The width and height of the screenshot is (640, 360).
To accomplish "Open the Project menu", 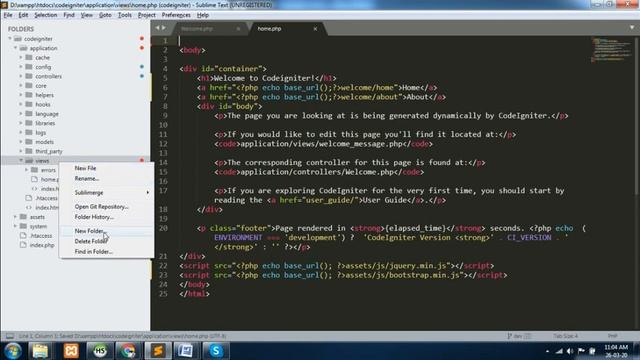I will click(x=147, y=15).
